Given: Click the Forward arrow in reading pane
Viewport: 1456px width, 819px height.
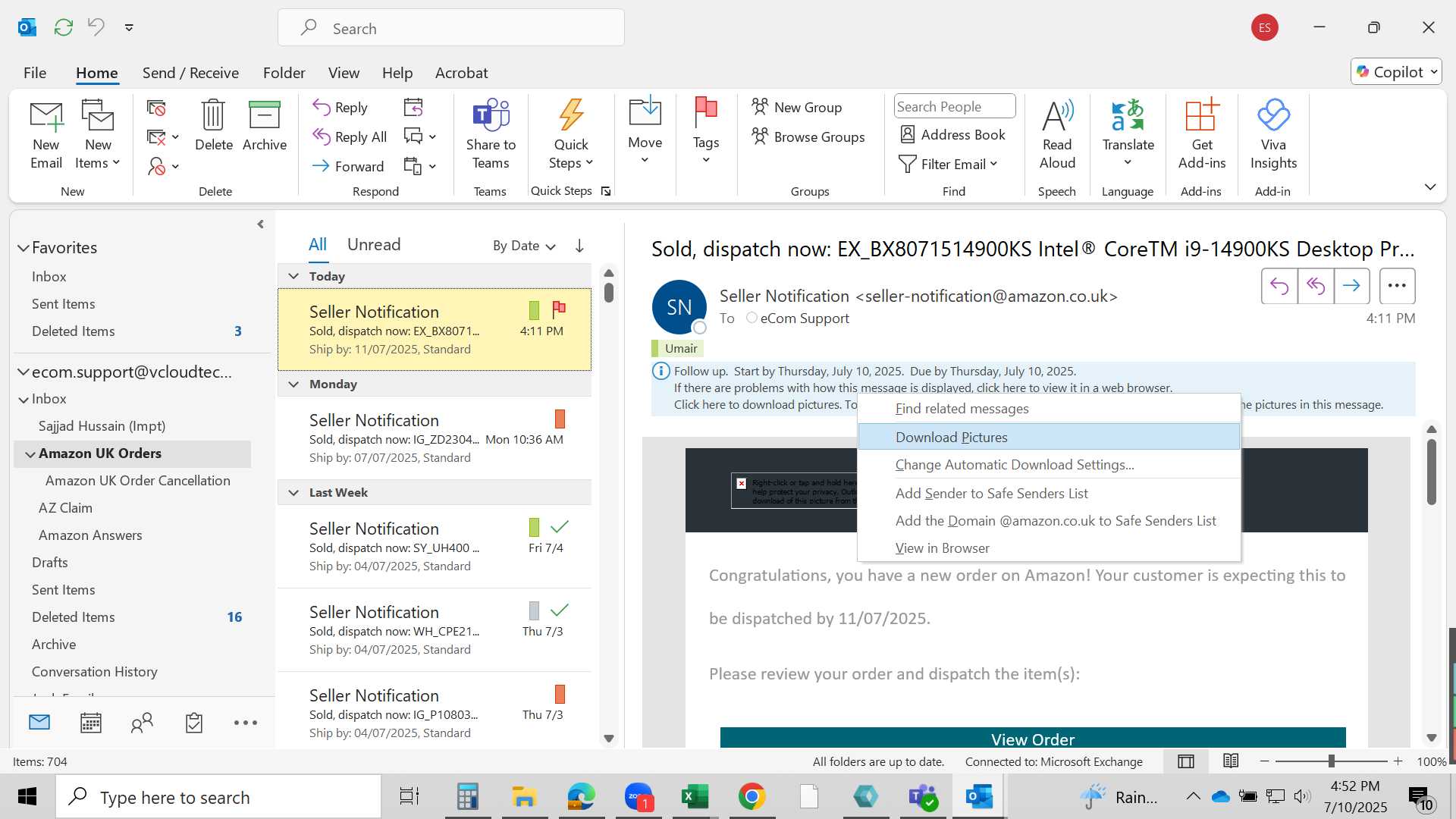Looking at the screenshot, I should pyautogui.click(x=1351, y=286).
